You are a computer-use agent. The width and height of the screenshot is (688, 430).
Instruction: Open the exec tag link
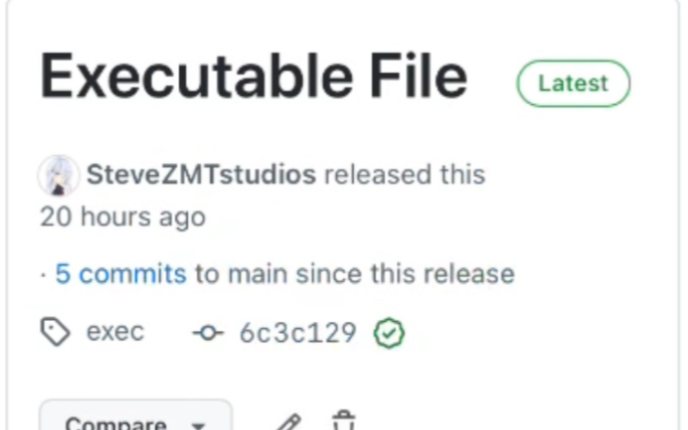point(115,332)
